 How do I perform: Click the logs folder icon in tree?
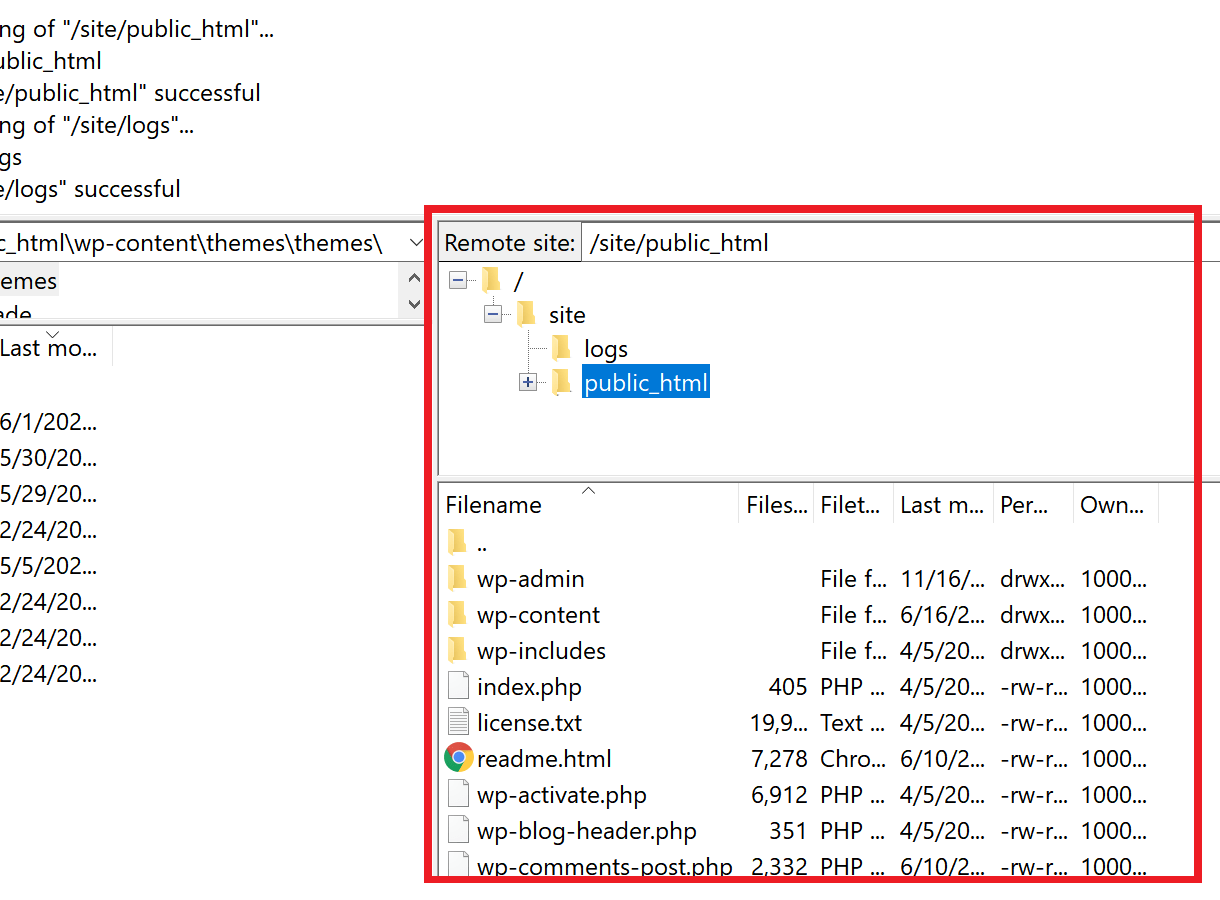[x=562, y=348]
